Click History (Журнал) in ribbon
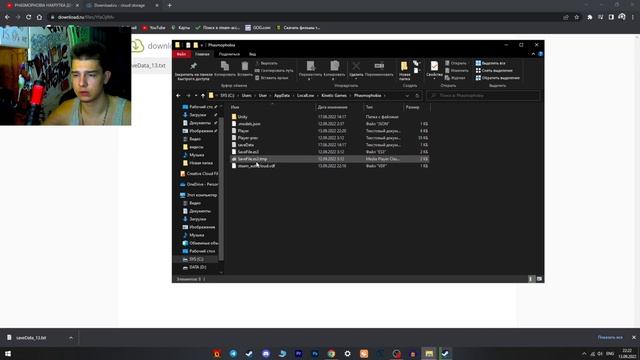 tap(455, 78)
